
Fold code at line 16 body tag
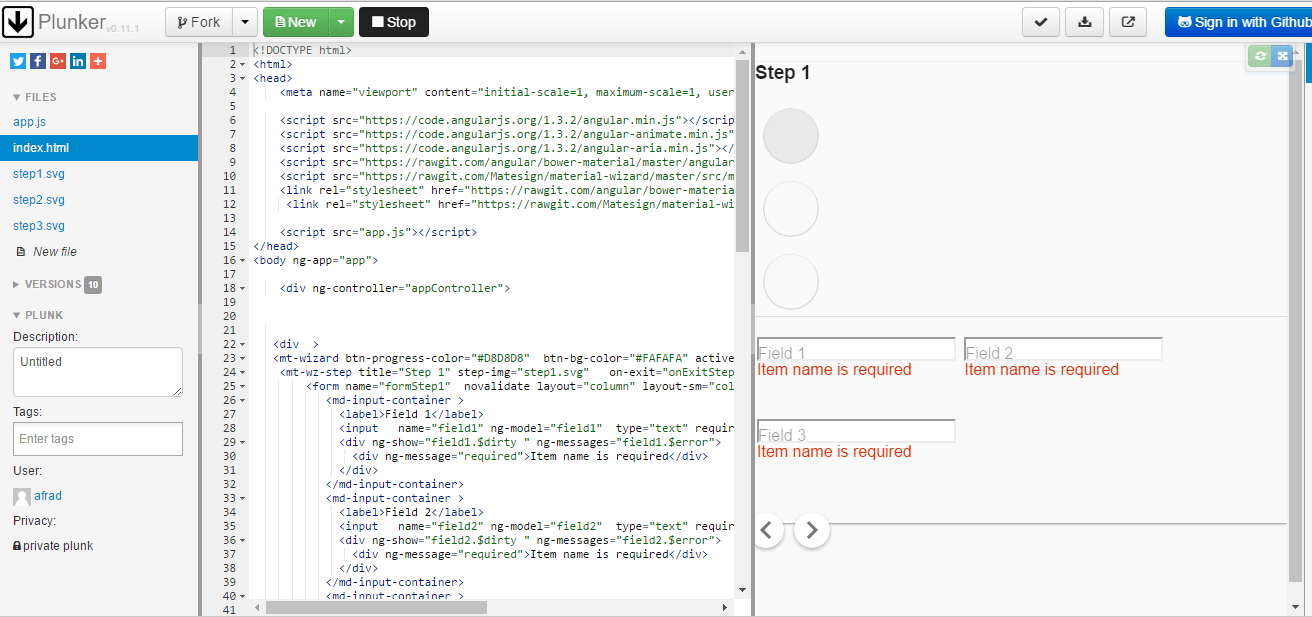[243, 260]
